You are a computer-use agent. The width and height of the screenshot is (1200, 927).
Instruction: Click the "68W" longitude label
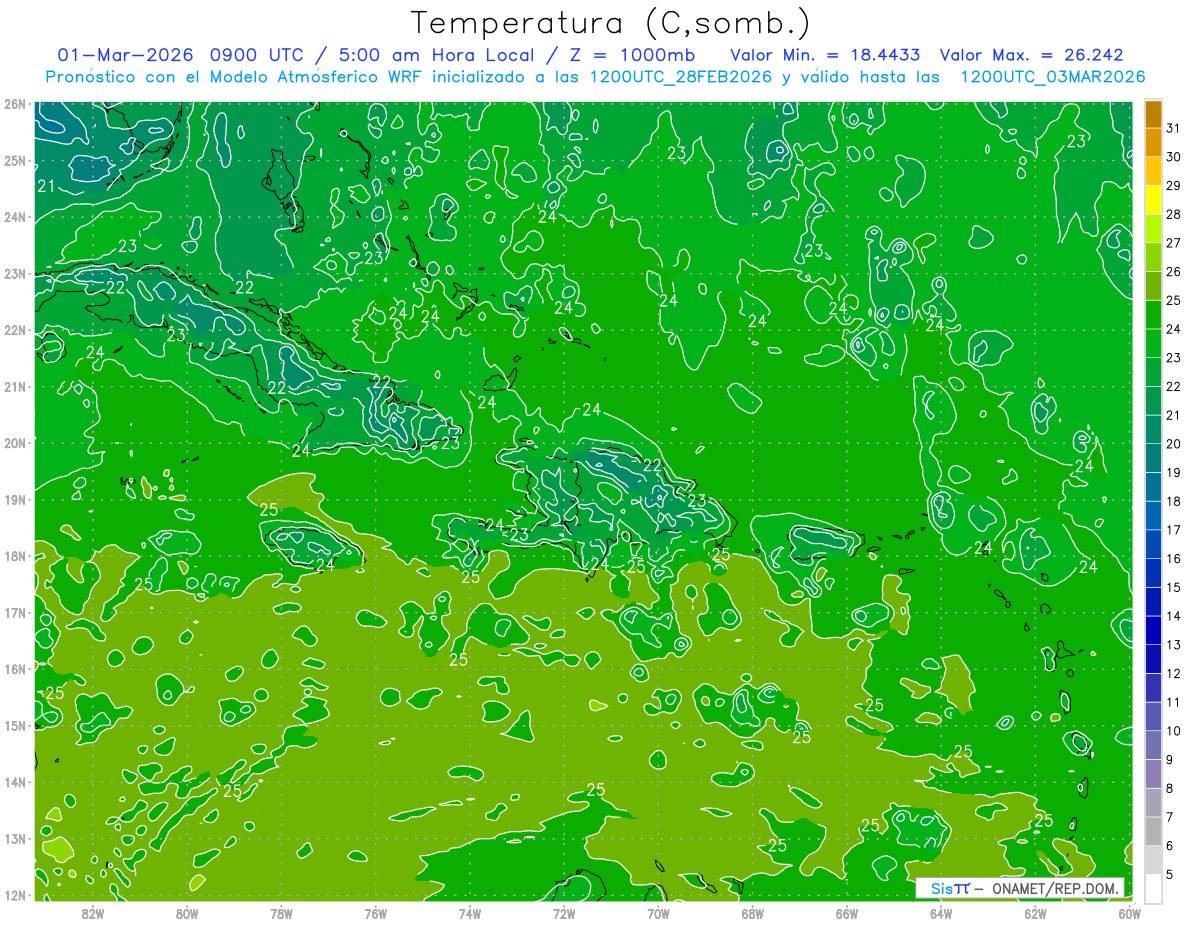point(753,913)
